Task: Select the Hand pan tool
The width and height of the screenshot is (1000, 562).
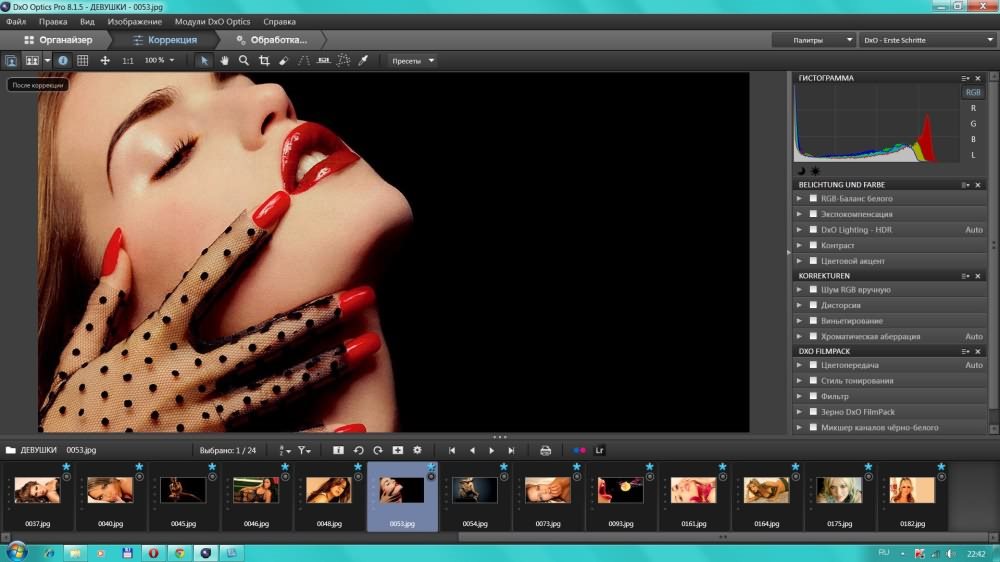Action: [224, 61]
